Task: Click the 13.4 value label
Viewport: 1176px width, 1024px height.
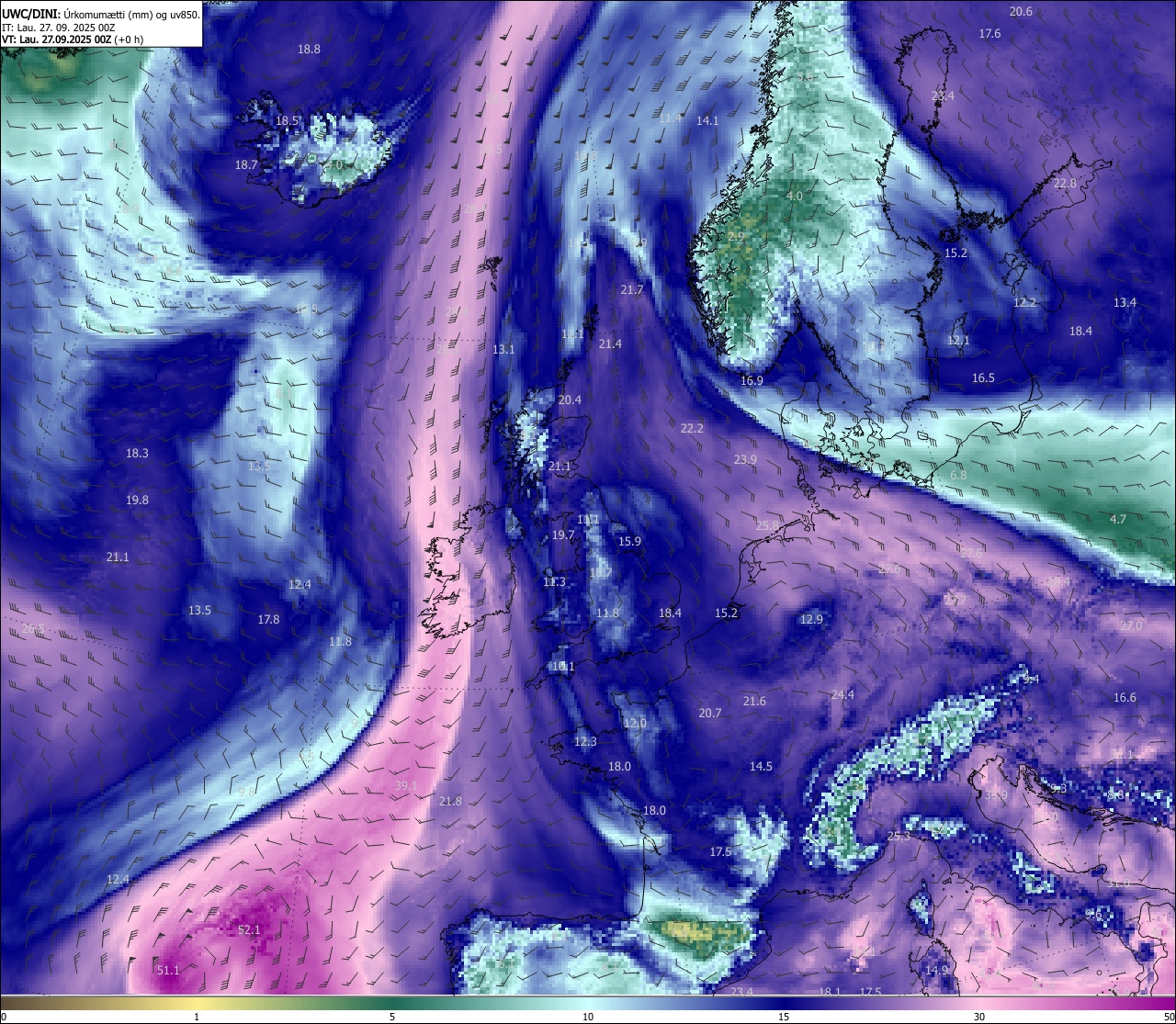Action: coord(1125,303)
